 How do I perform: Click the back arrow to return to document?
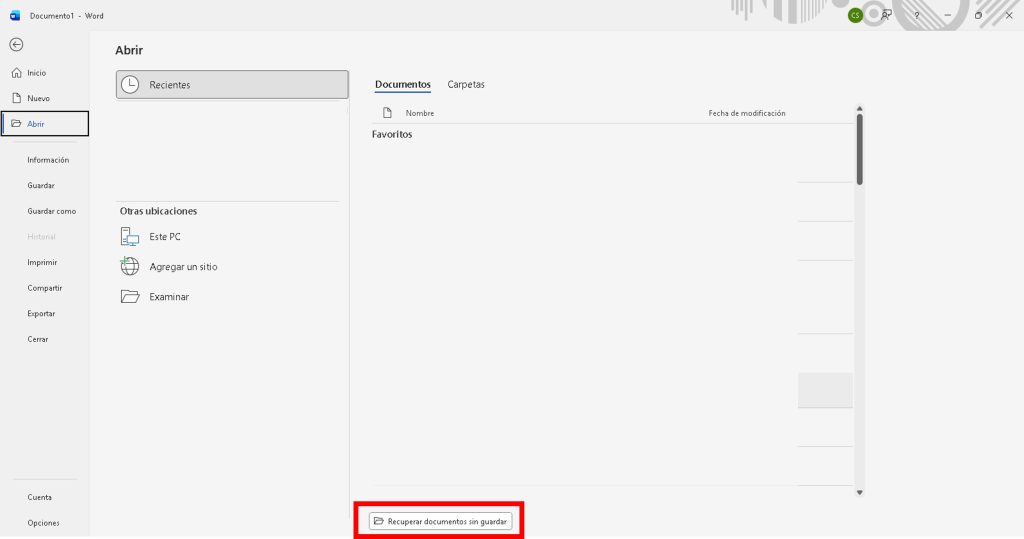16,45
